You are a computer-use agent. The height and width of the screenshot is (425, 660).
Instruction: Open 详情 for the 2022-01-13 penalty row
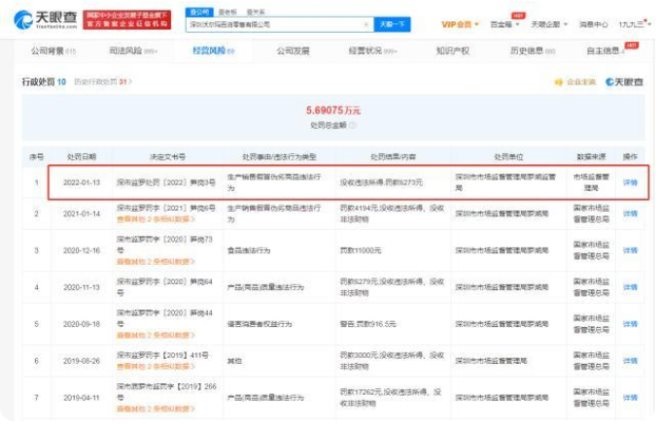pyautogui.click(x=629, y=180)
